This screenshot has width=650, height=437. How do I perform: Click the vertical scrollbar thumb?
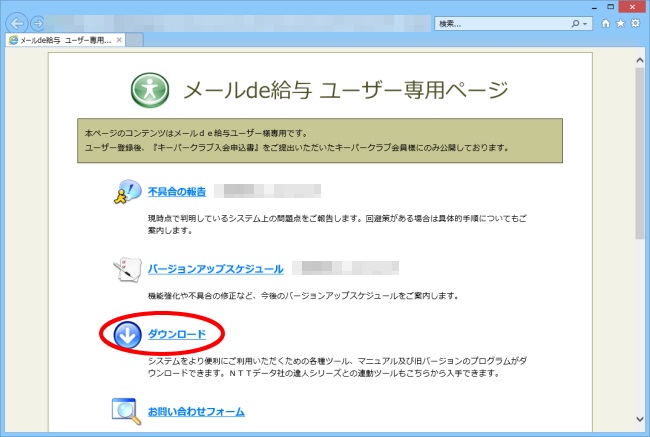[x=640, y=153]
